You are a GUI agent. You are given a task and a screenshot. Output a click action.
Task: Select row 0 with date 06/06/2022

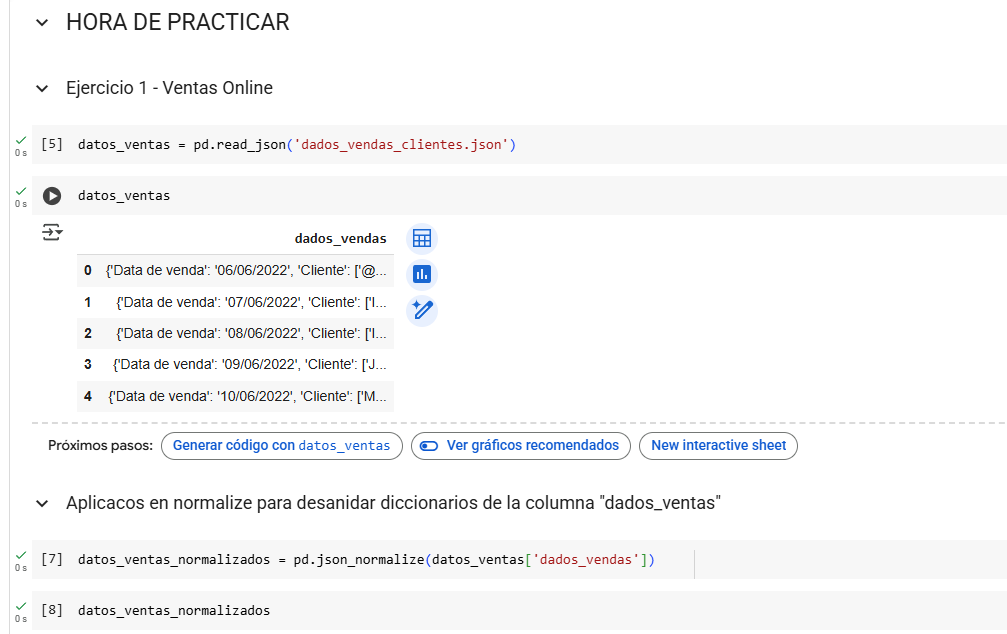tap(235, 270)
